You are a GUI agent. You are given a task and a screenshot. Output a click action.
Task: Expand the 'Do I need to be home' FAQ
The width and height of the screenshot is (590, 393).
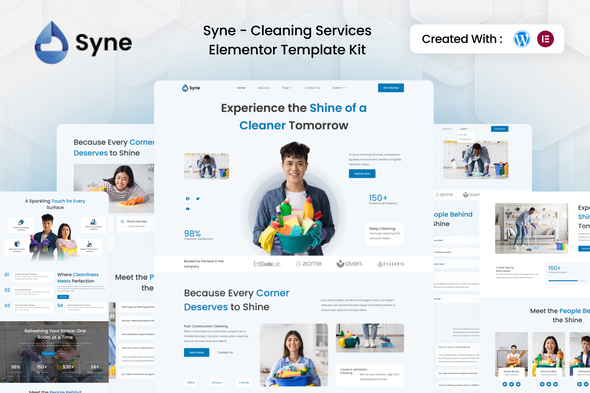(x=137, y=374)
